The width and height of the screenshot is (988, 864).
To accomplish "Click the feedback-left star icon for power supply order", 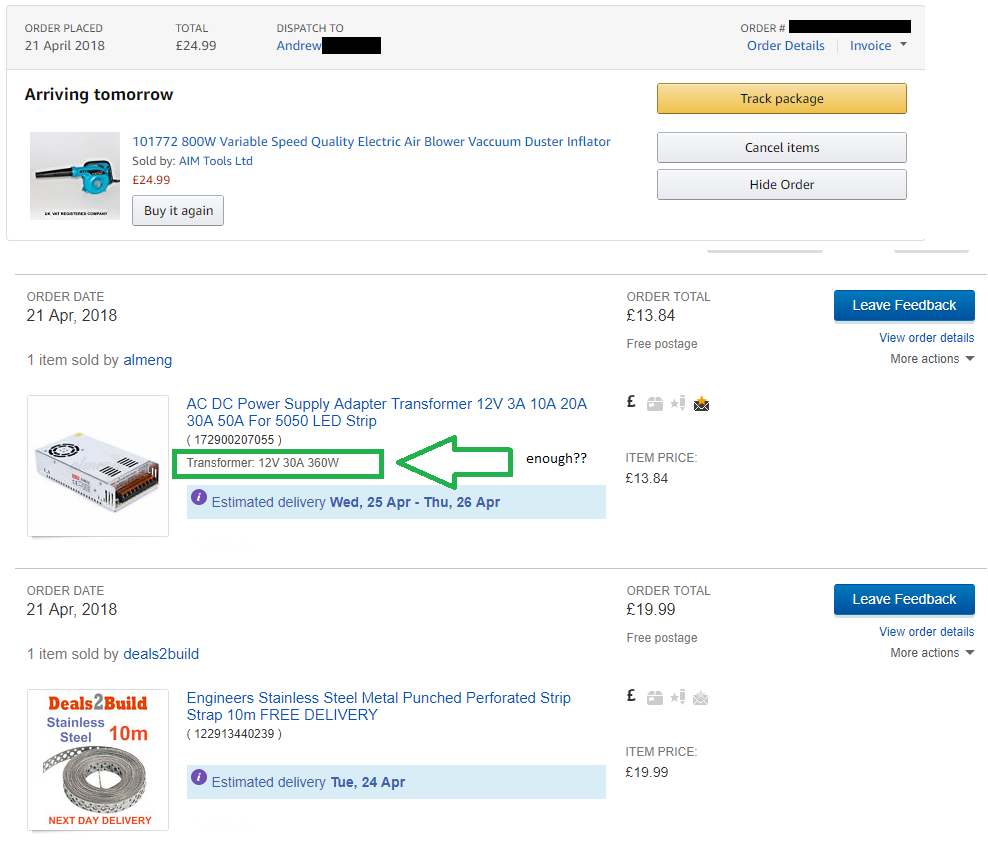I will tap(678, 404).
